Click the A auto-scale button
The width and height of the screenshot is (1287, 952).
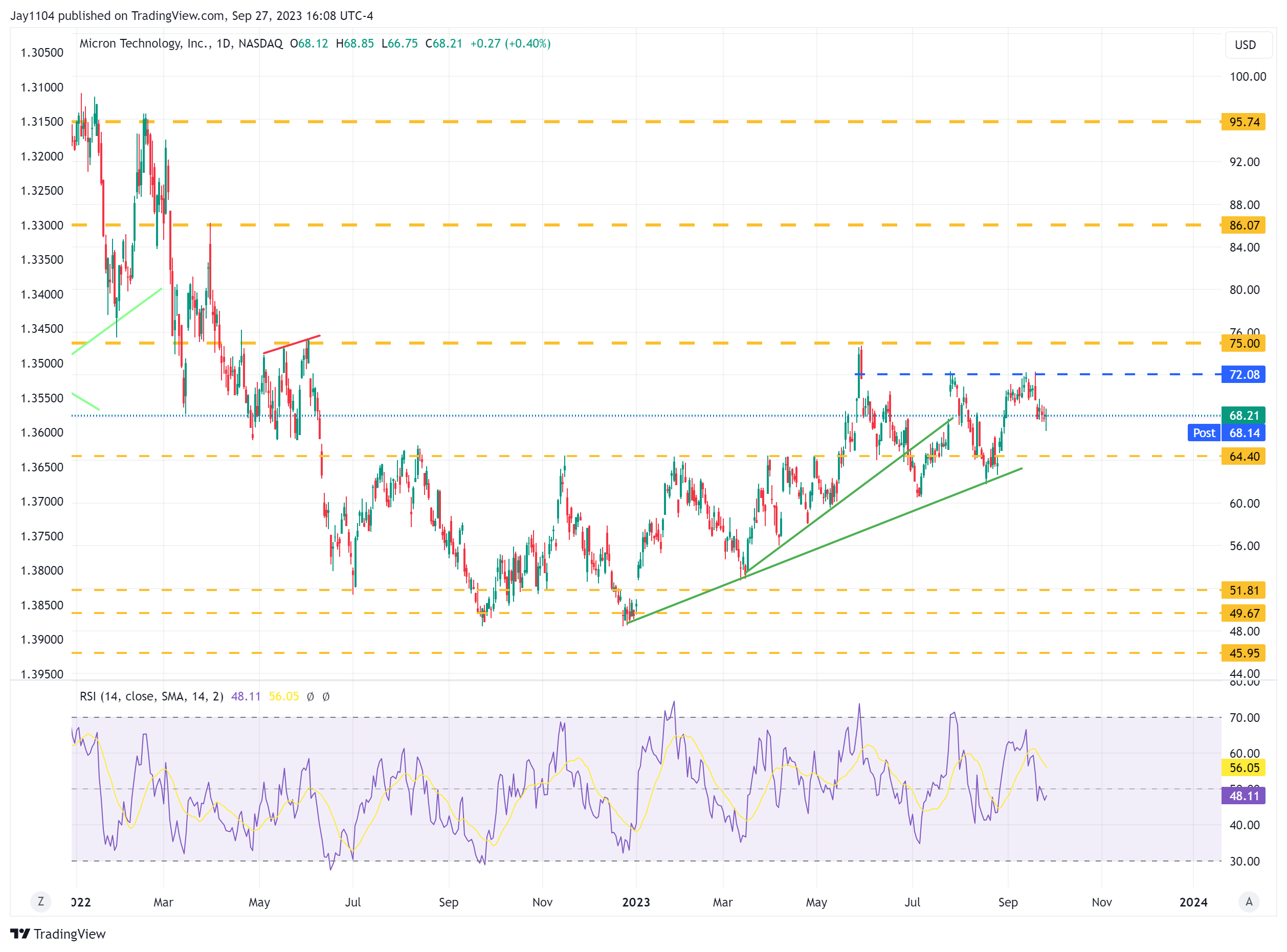click(1248, 901)
